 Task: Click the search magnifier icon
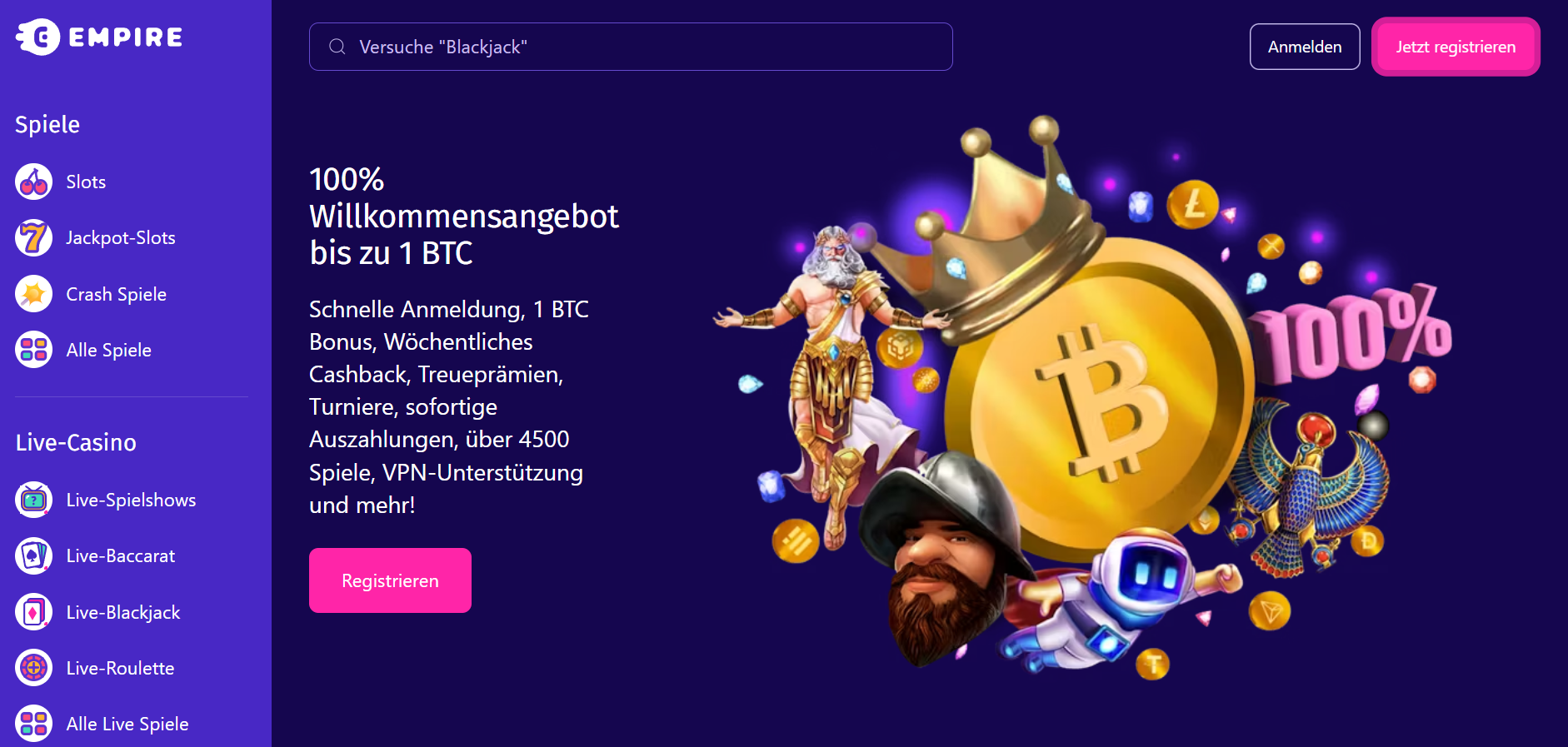pos(337,47)
